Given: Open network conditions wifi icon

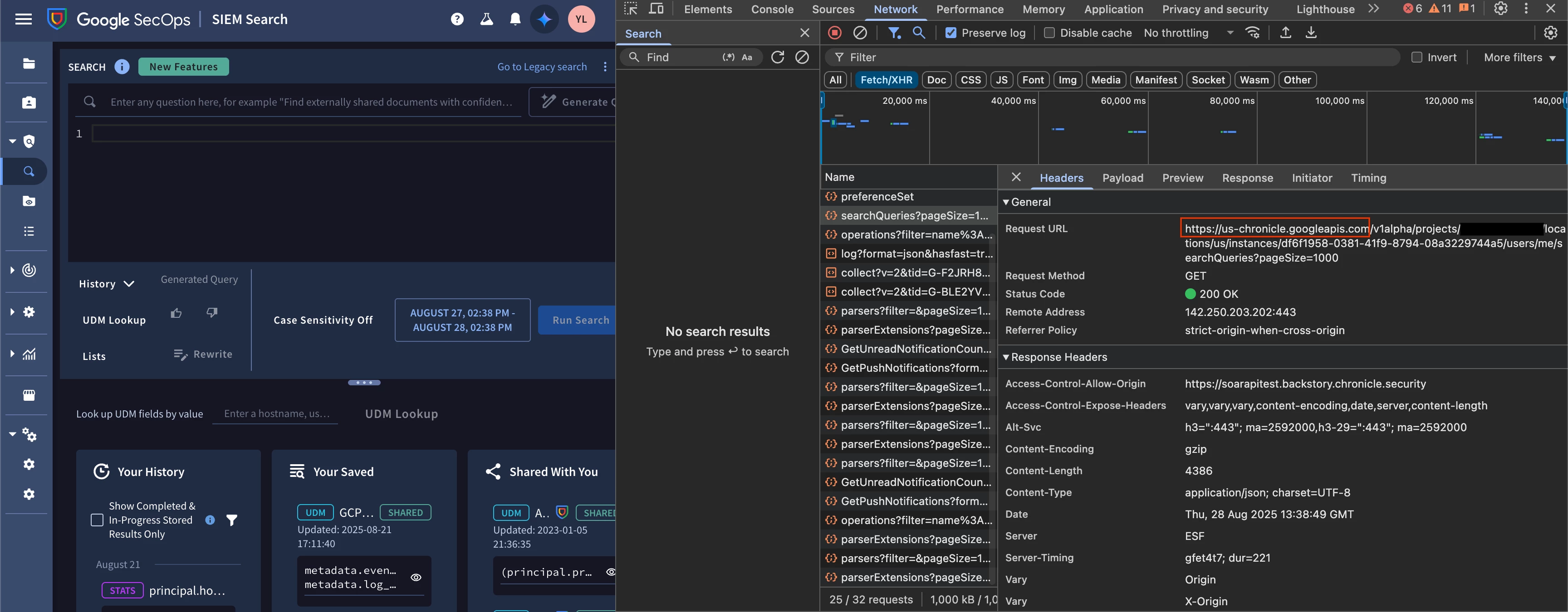Looking at the screenshot, I should pos(1252,33).
